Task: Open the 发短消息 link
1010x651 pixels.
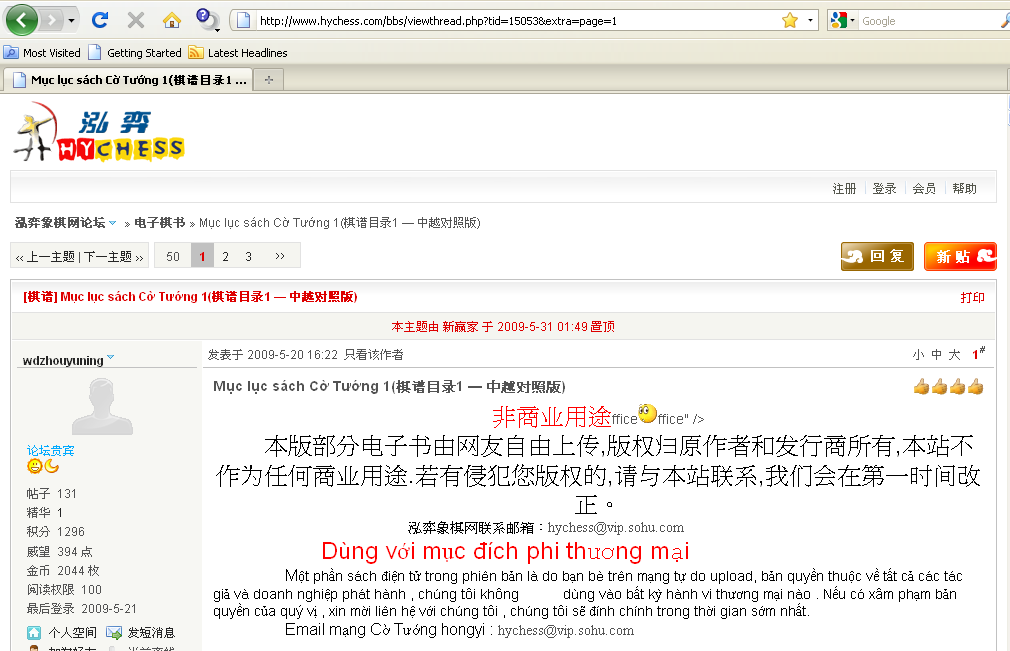Action: pyautogui.click(x=151, y=632)
